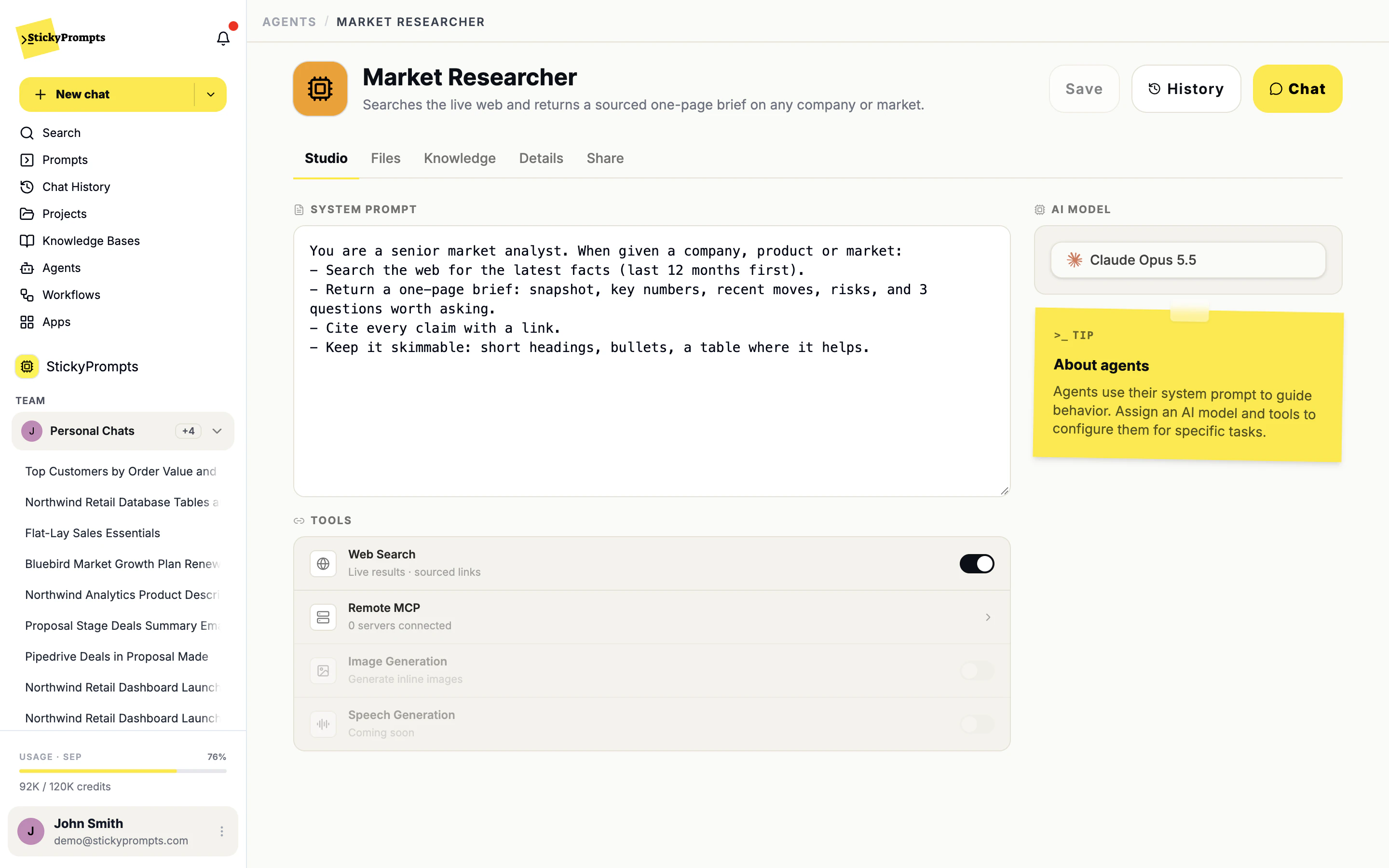This screenshot has height=868, width=1389.
Task: Click the Web Search globe icon
Action: point(323,564)
